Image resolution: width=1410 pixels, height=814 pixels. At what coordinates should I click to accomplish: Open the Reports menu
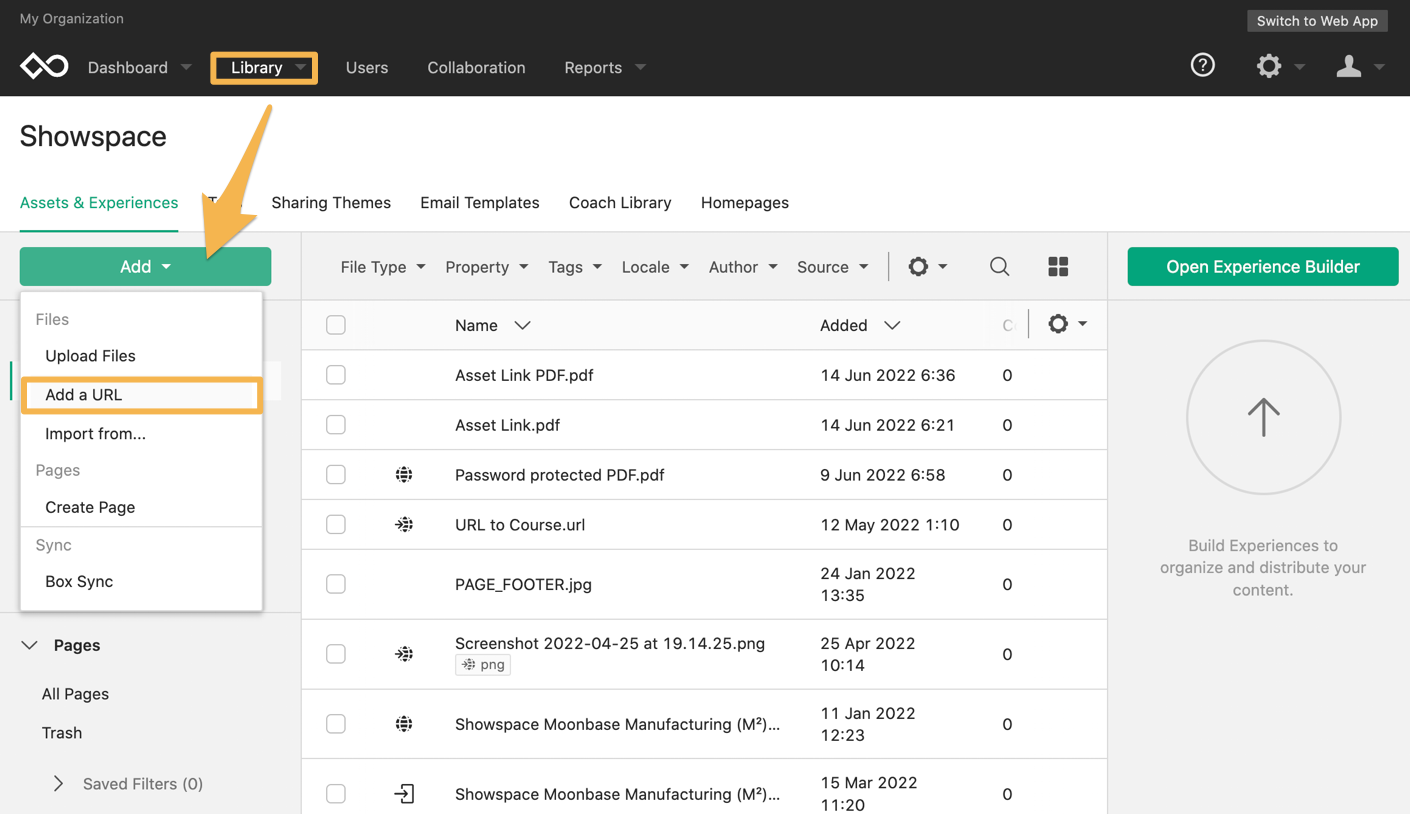(x=605, y=67)
